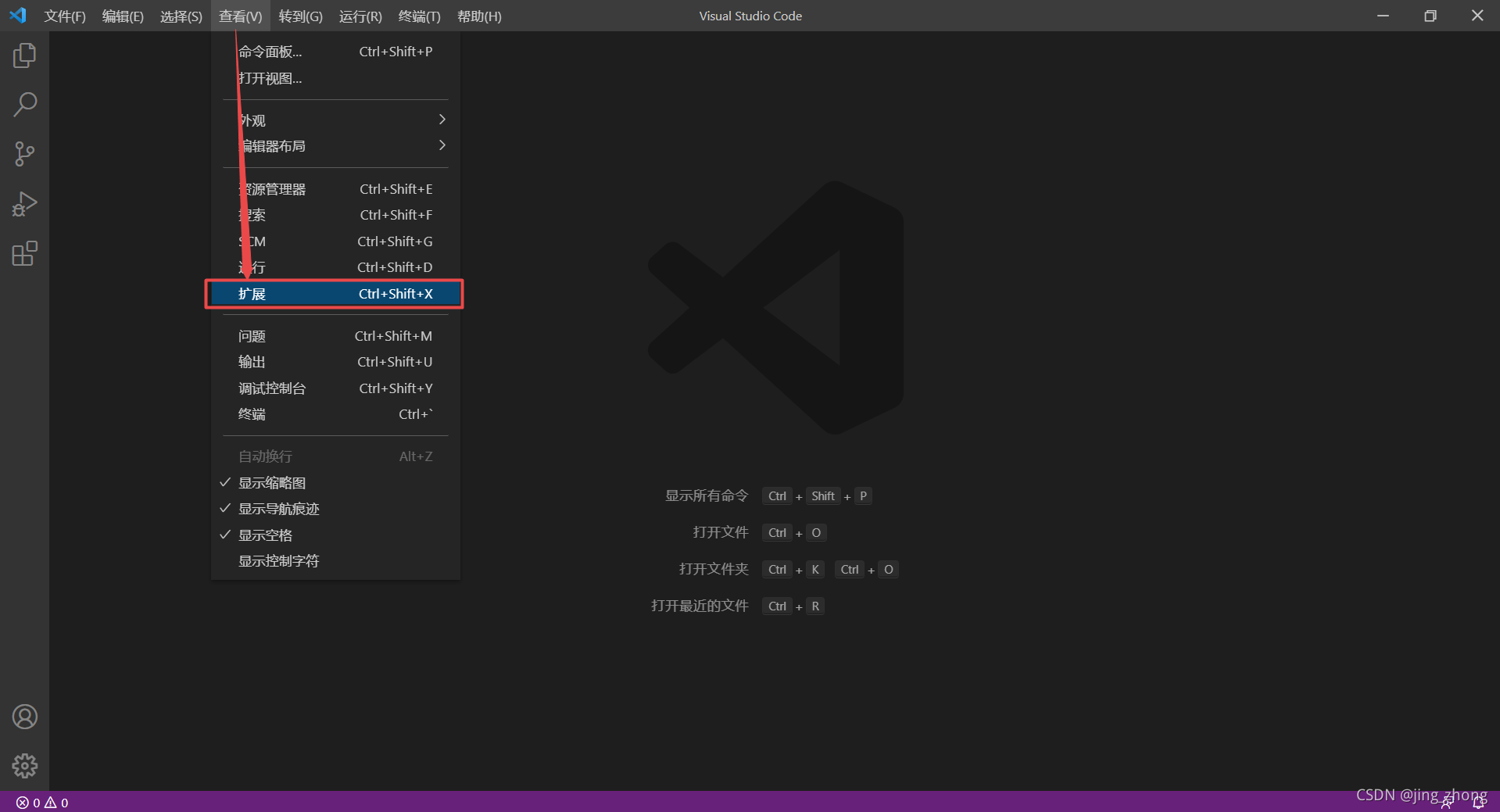Expand the 编辑器布局 submenu

pyautogui.click(x=335, y=146)
